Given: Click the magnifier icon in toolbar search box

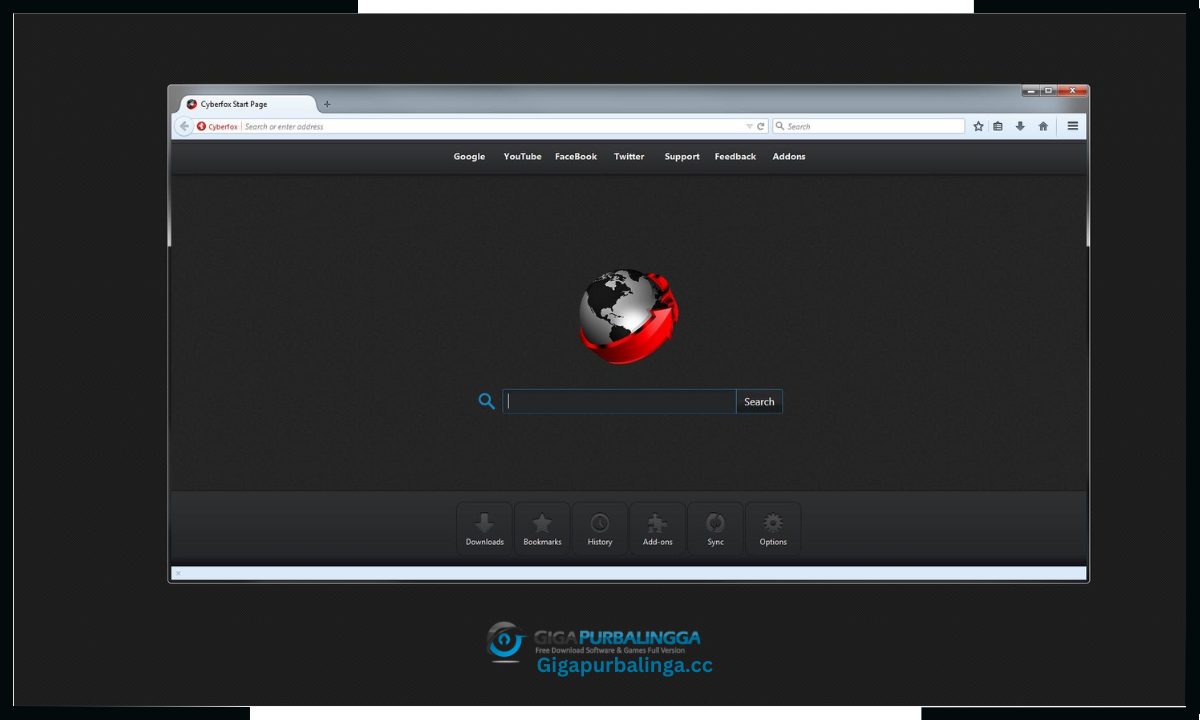Looking at the screenshot, I should pos(780,126).
